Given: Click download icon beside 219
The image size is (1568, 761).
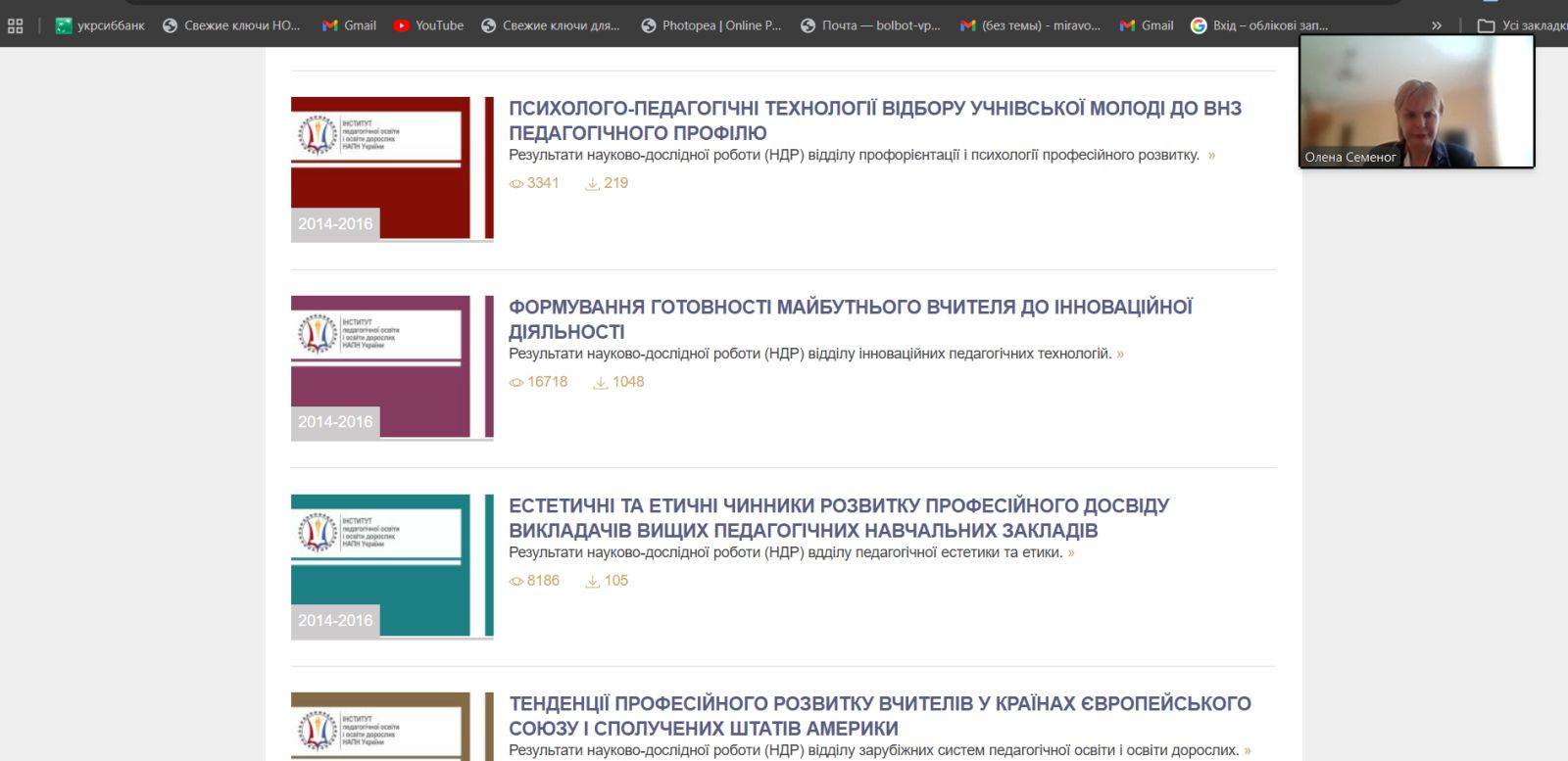Looking at the screenshot, I should click(592, 184).
